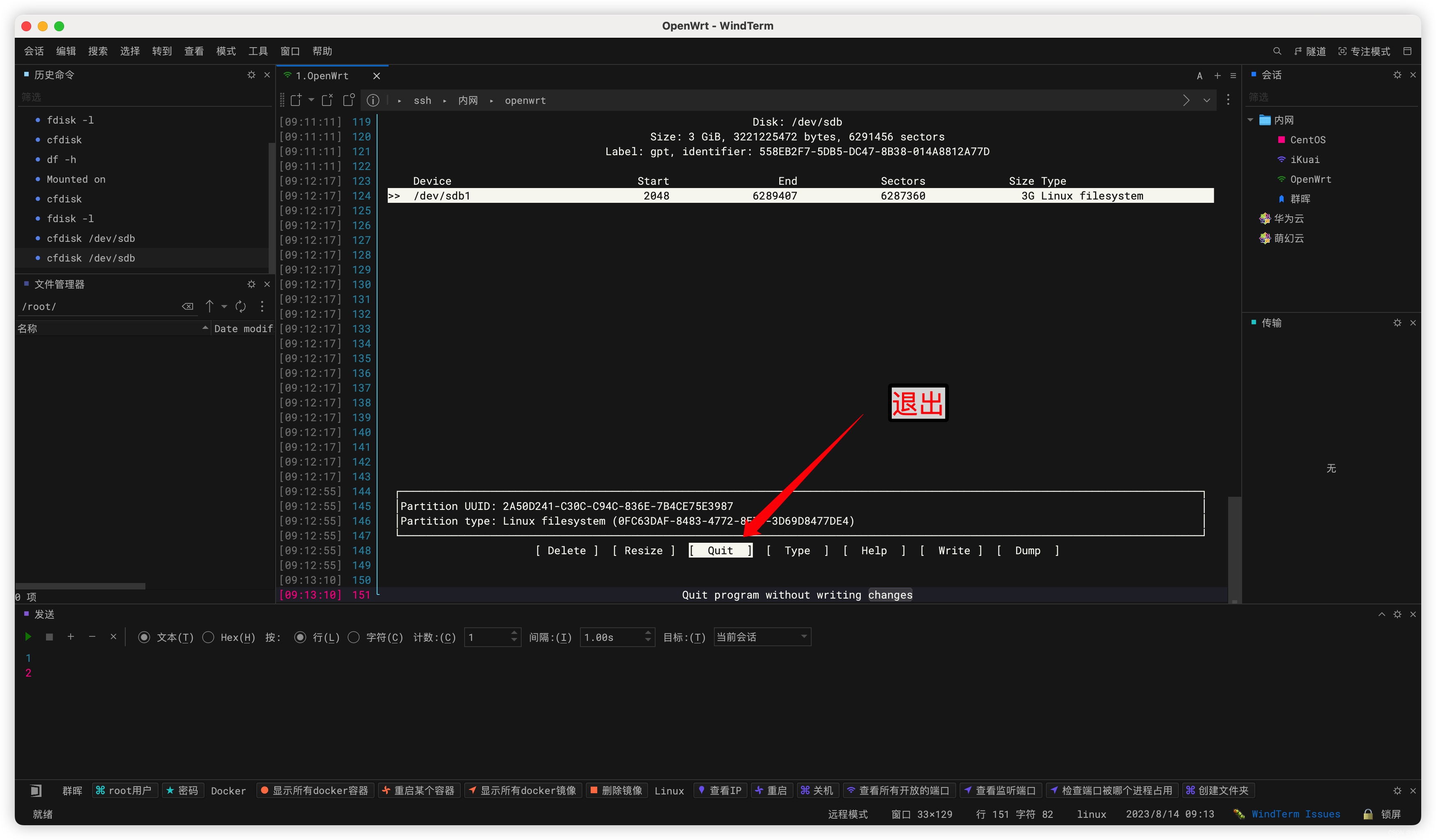Viewport: 1436px width, 840px height.
Task: Click the 历史命令 filter input field
Action: pos(145,97)
